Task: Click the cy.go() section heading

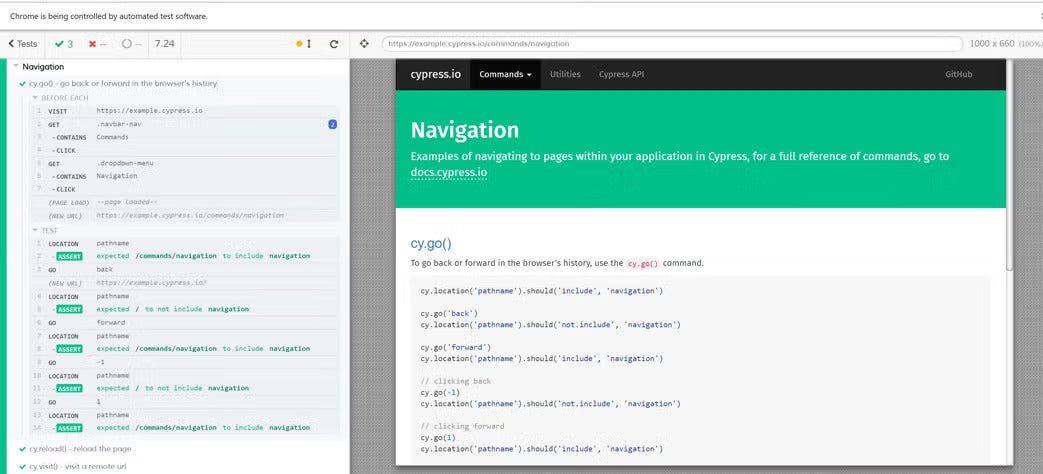Action: click(x=432, y=243)
